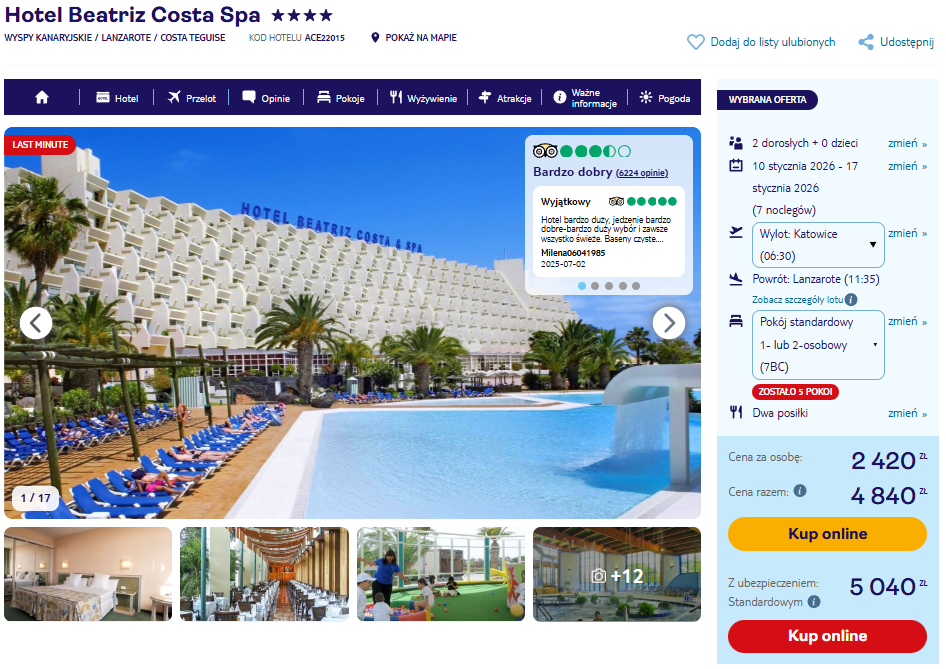Open info icon next to Cena razem
Viewport: 946px width, 669px height.
click(800, 490)
